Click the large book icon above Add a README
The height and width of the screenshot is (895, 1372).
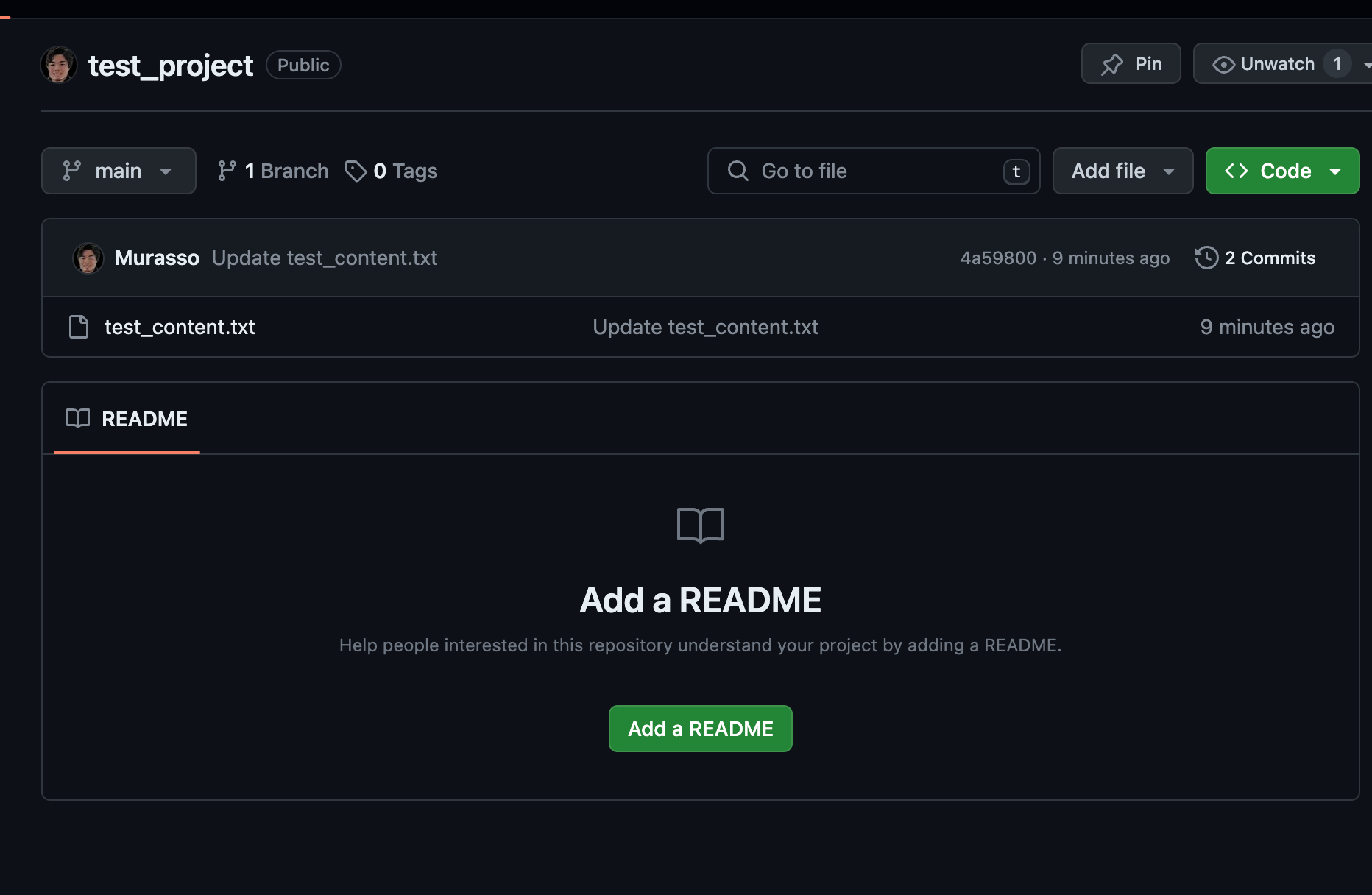(701, 526)
